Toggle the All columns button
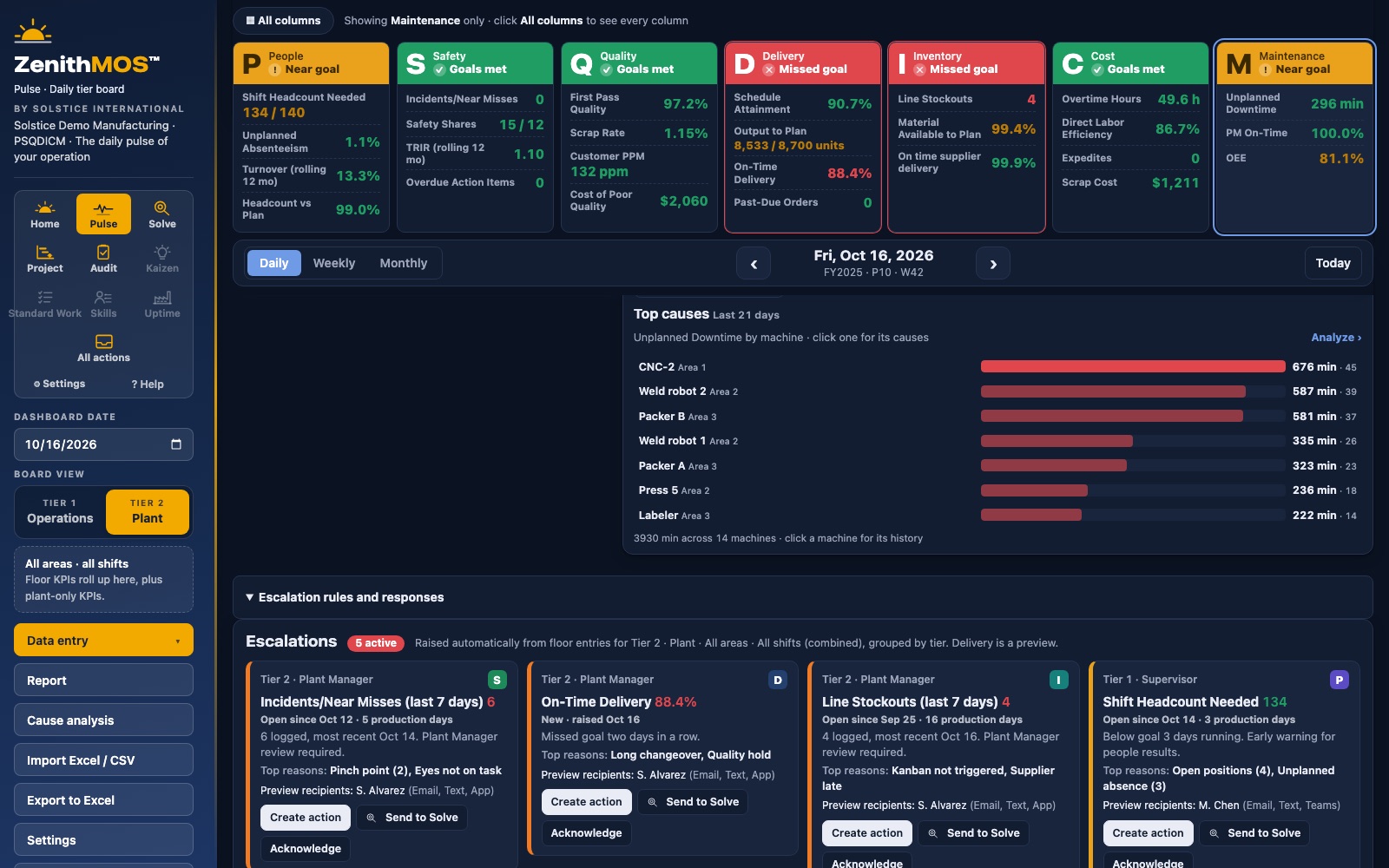Image resolution: width=1389 pixels, height=868 pixels. point(283,20)
